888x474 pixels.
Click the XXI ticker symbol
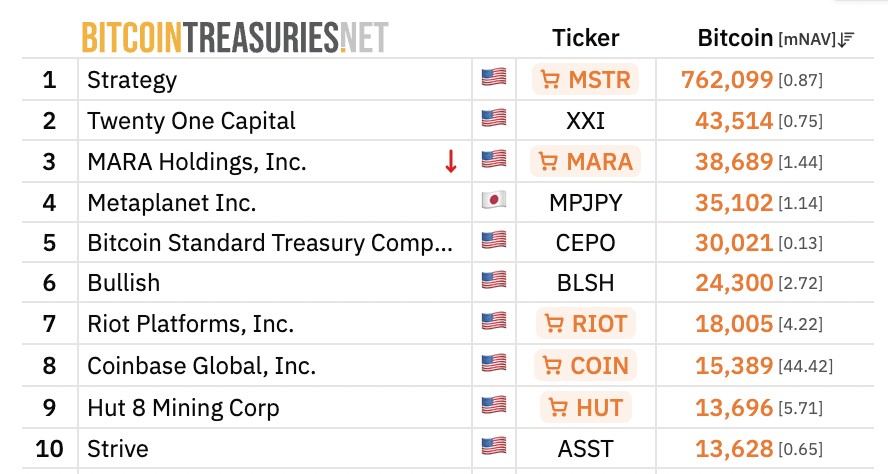(x=586, y=121)
